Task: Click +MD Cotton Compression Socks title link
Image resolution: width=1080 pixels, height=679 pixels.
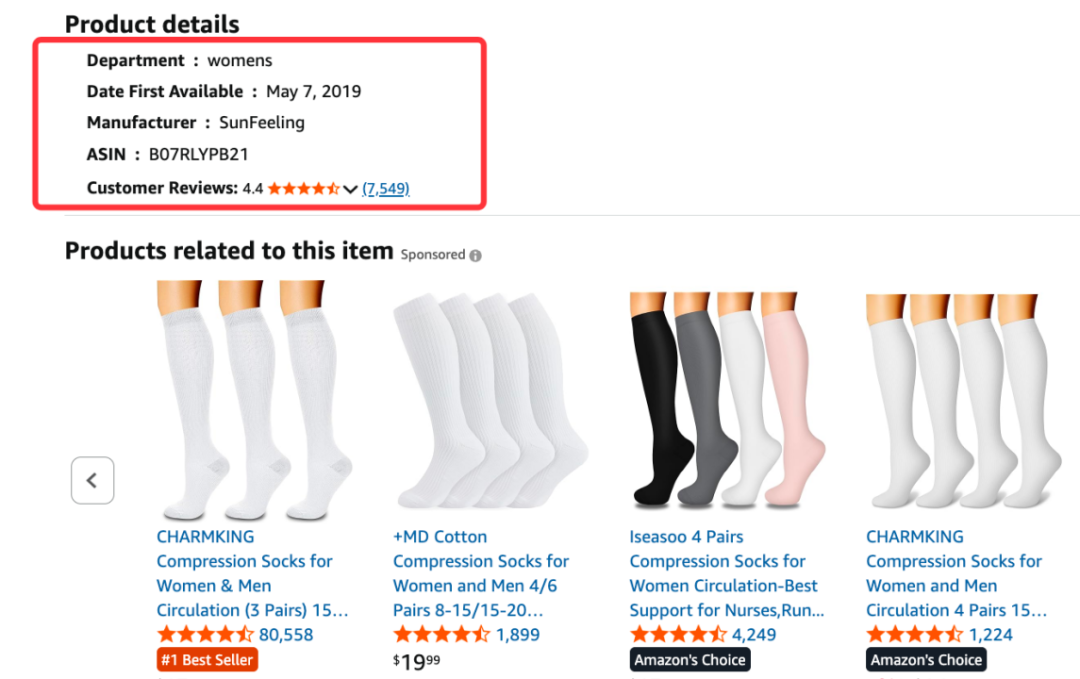Action: tap(481, 573)
